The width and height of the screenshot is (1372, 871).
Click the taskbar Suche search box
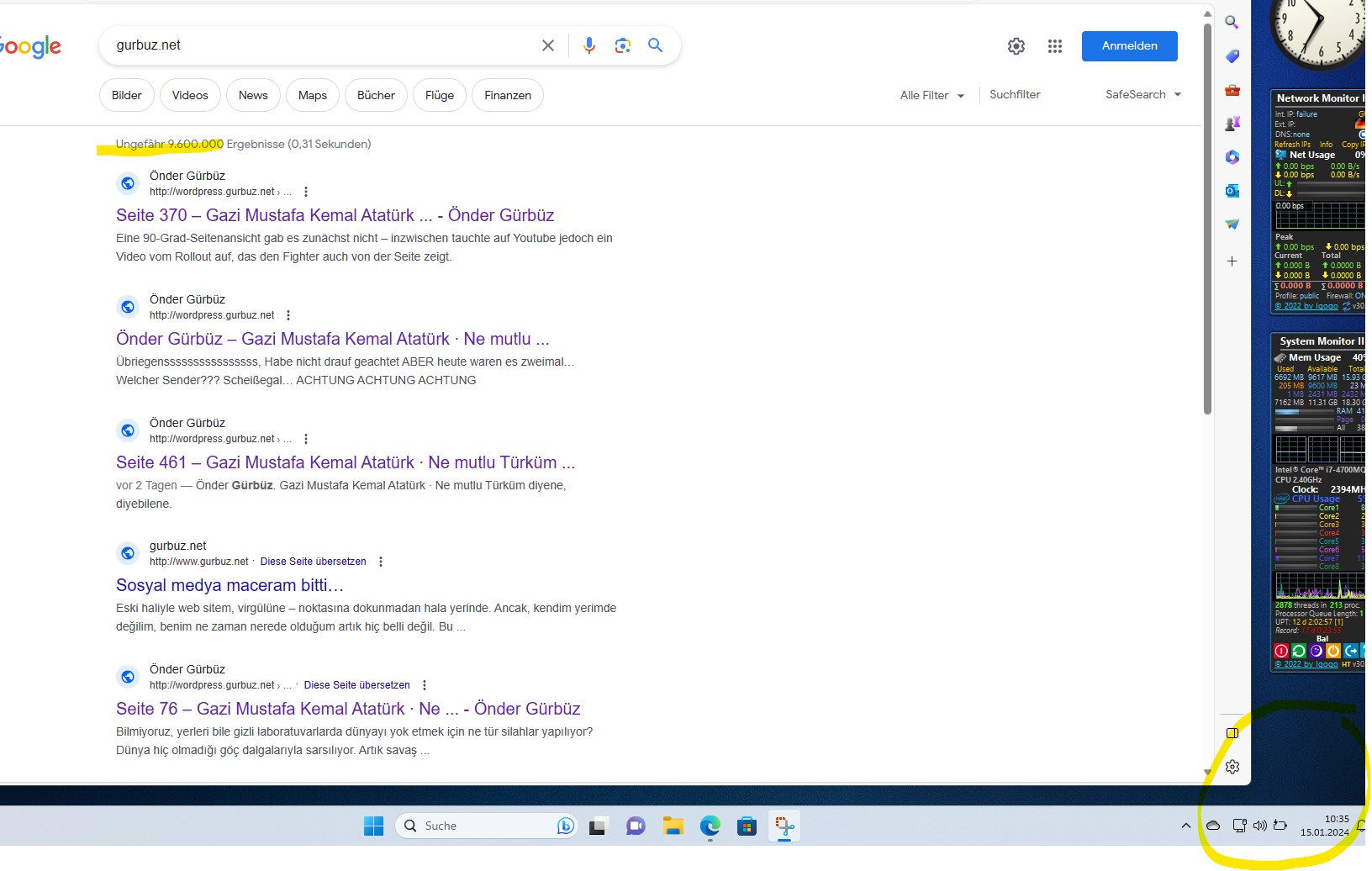click(486, 826)
